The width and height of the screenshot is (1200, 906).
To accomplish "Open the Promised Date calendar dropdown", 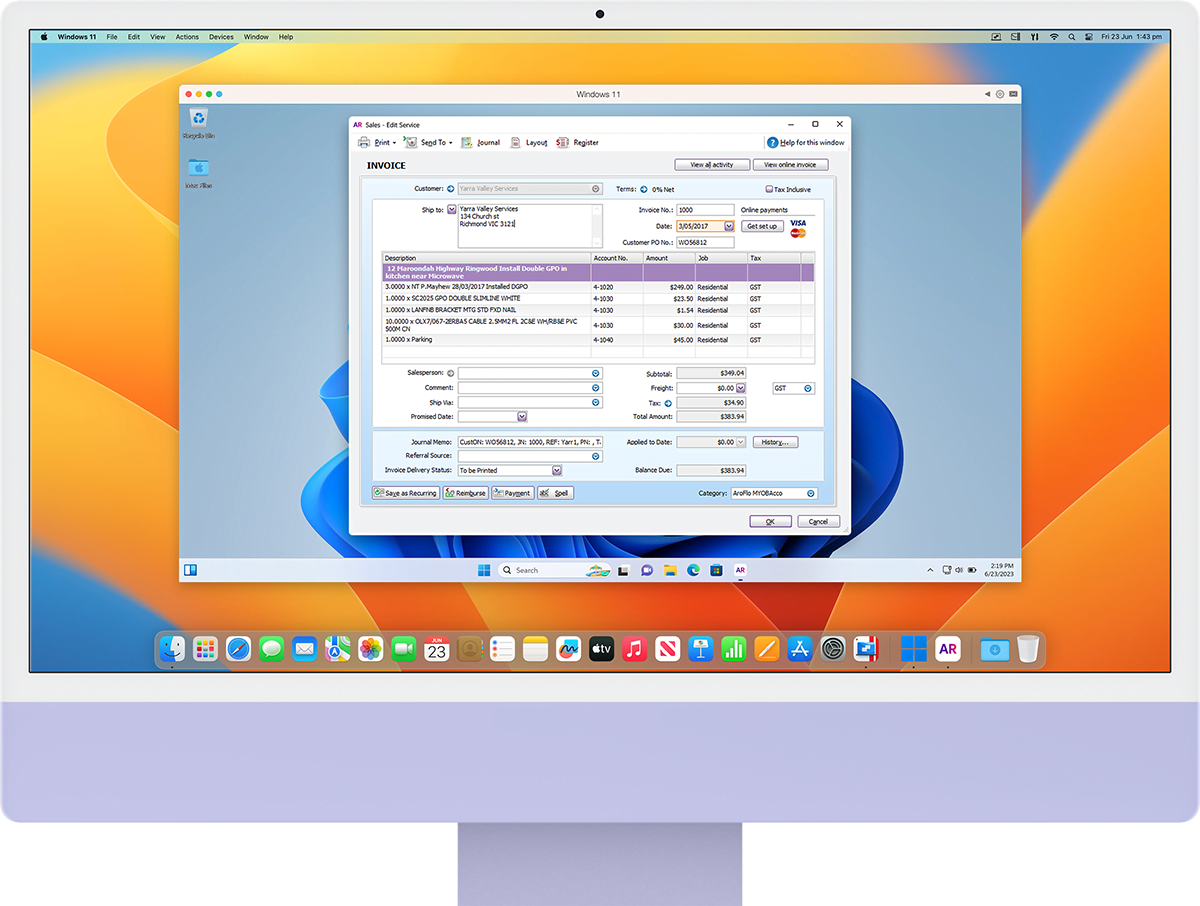I will coord(522,416).
